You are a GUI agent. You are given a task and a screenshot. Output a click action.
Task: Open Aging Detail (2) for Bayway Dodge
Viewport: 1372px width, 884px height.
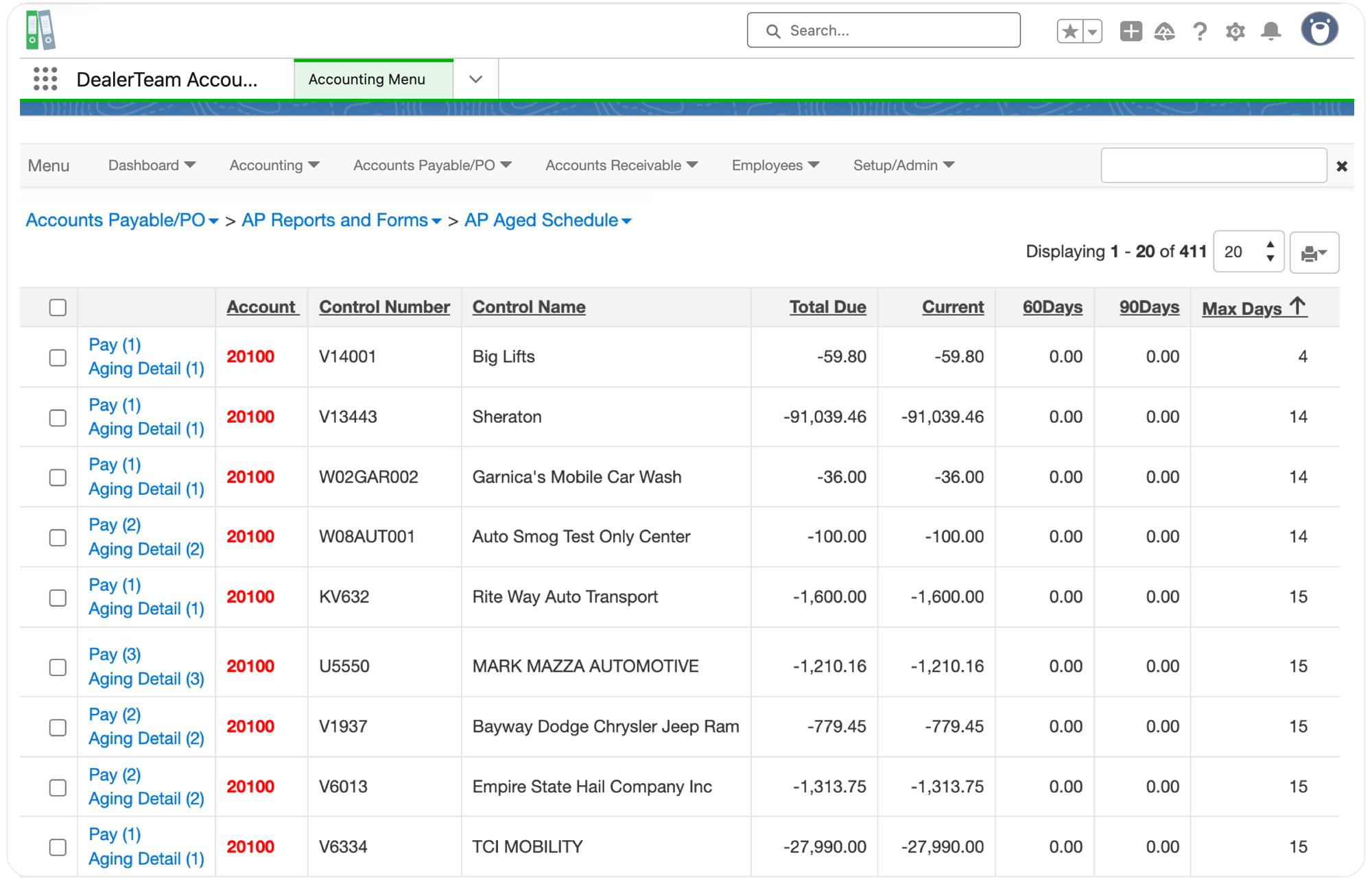point(146,738)
